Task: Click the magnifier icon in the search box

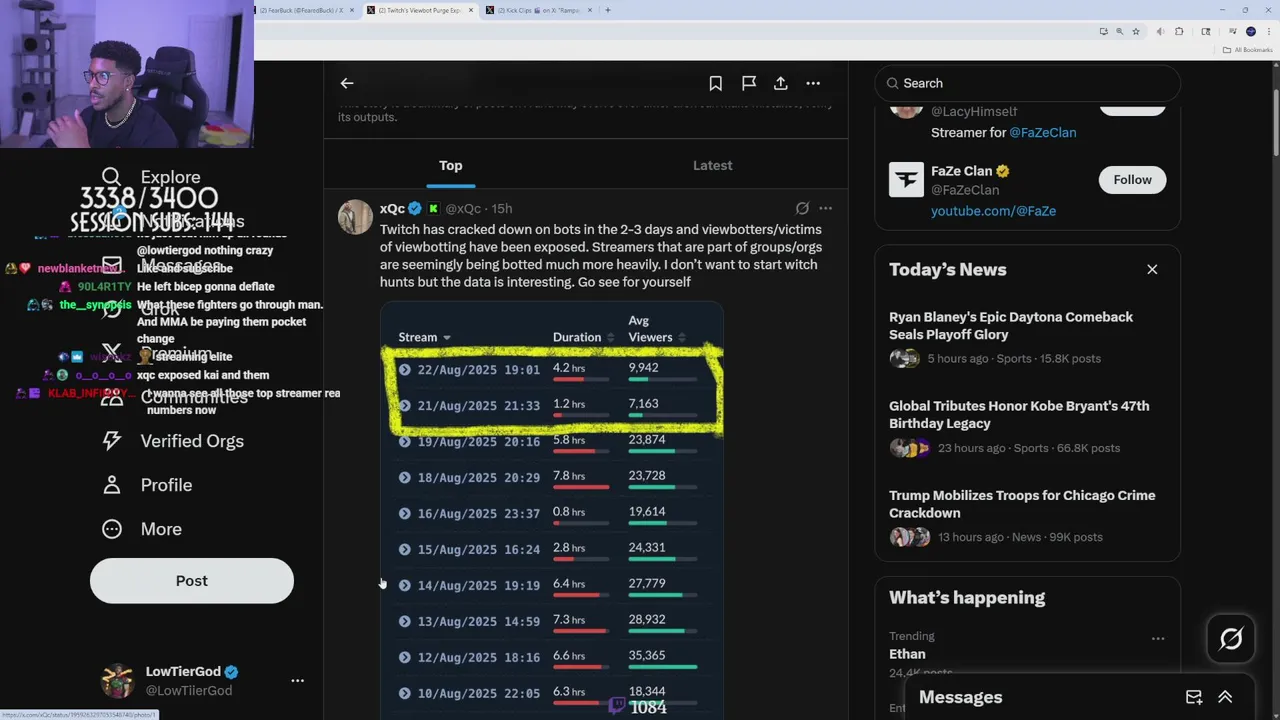Action: coord(892,83)
